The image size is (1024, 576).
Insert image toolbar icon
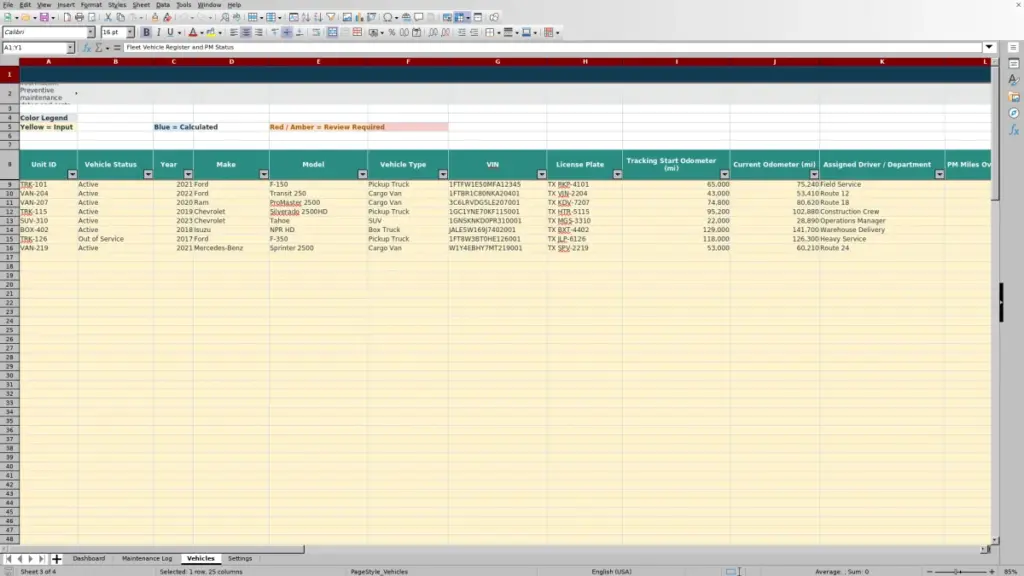tap(347, 17)
